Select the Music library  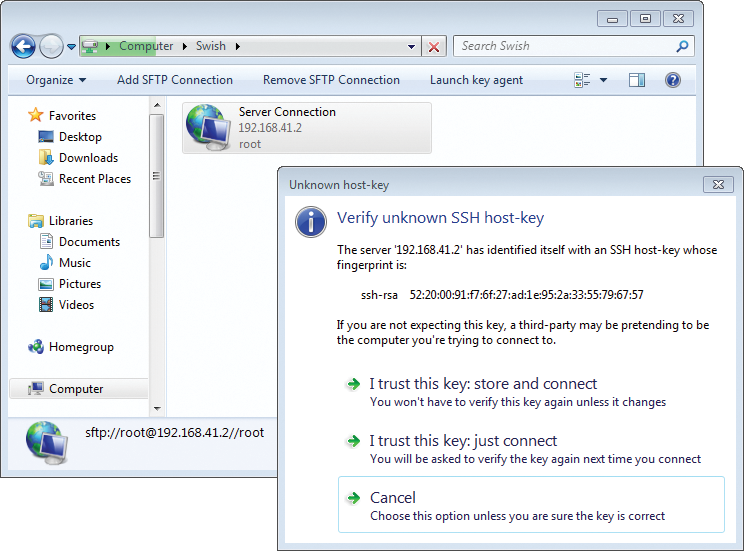pos(74,263)
